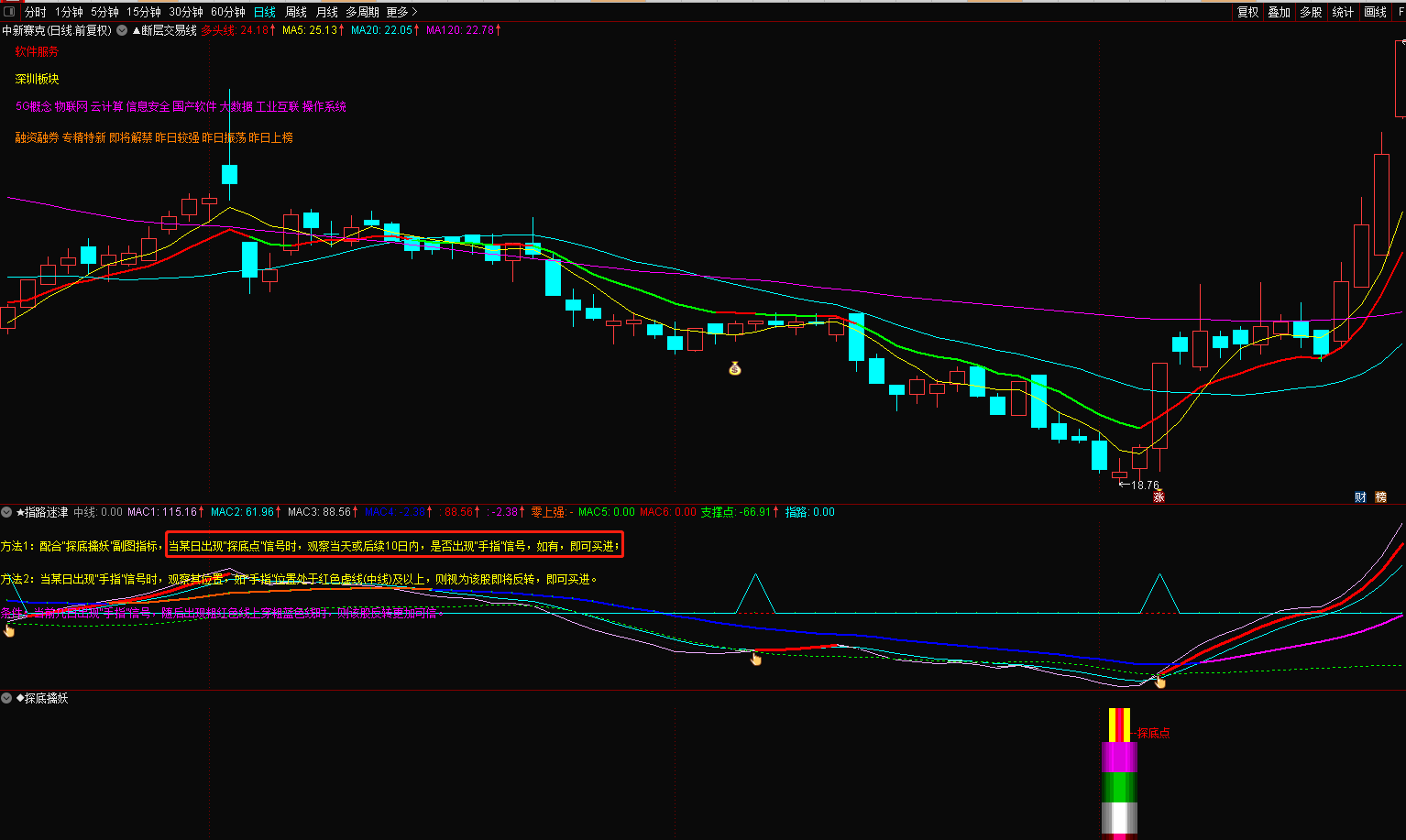Click the 探底擒妖 indicator title
This screenshot has height=840, width=1406.
[42, 698]
